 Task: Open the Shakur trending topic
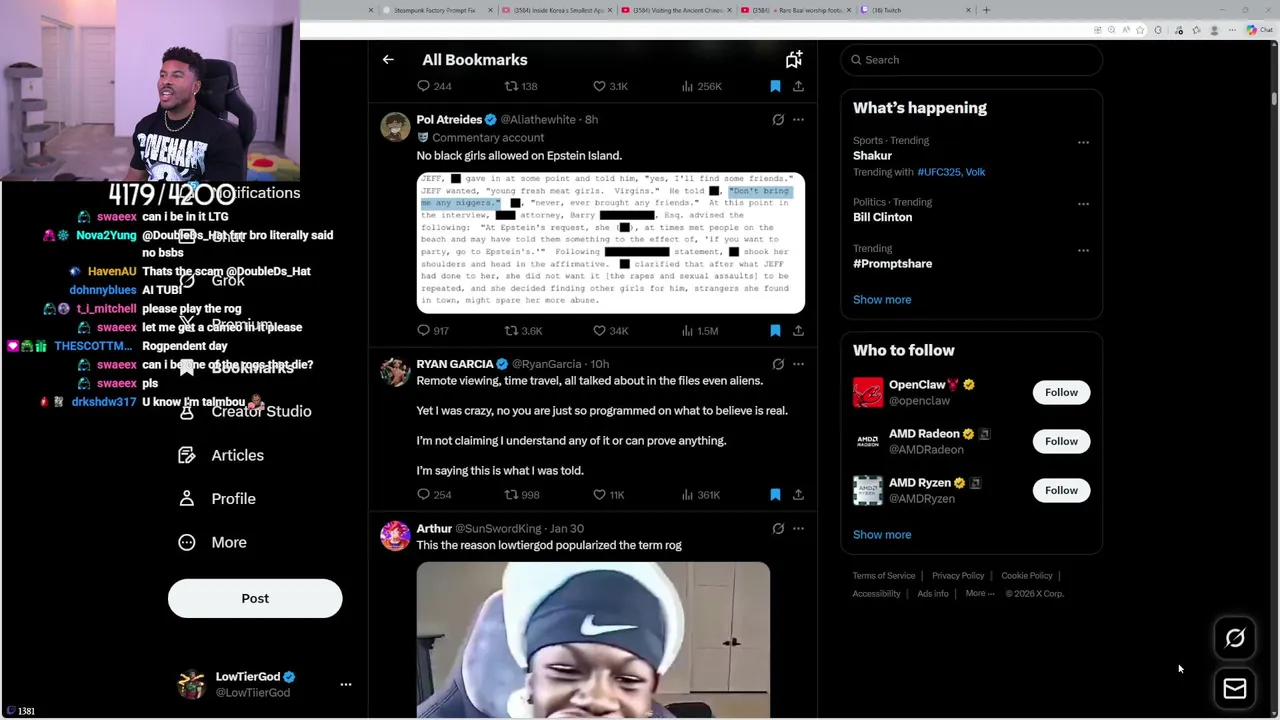pos(872,156)
